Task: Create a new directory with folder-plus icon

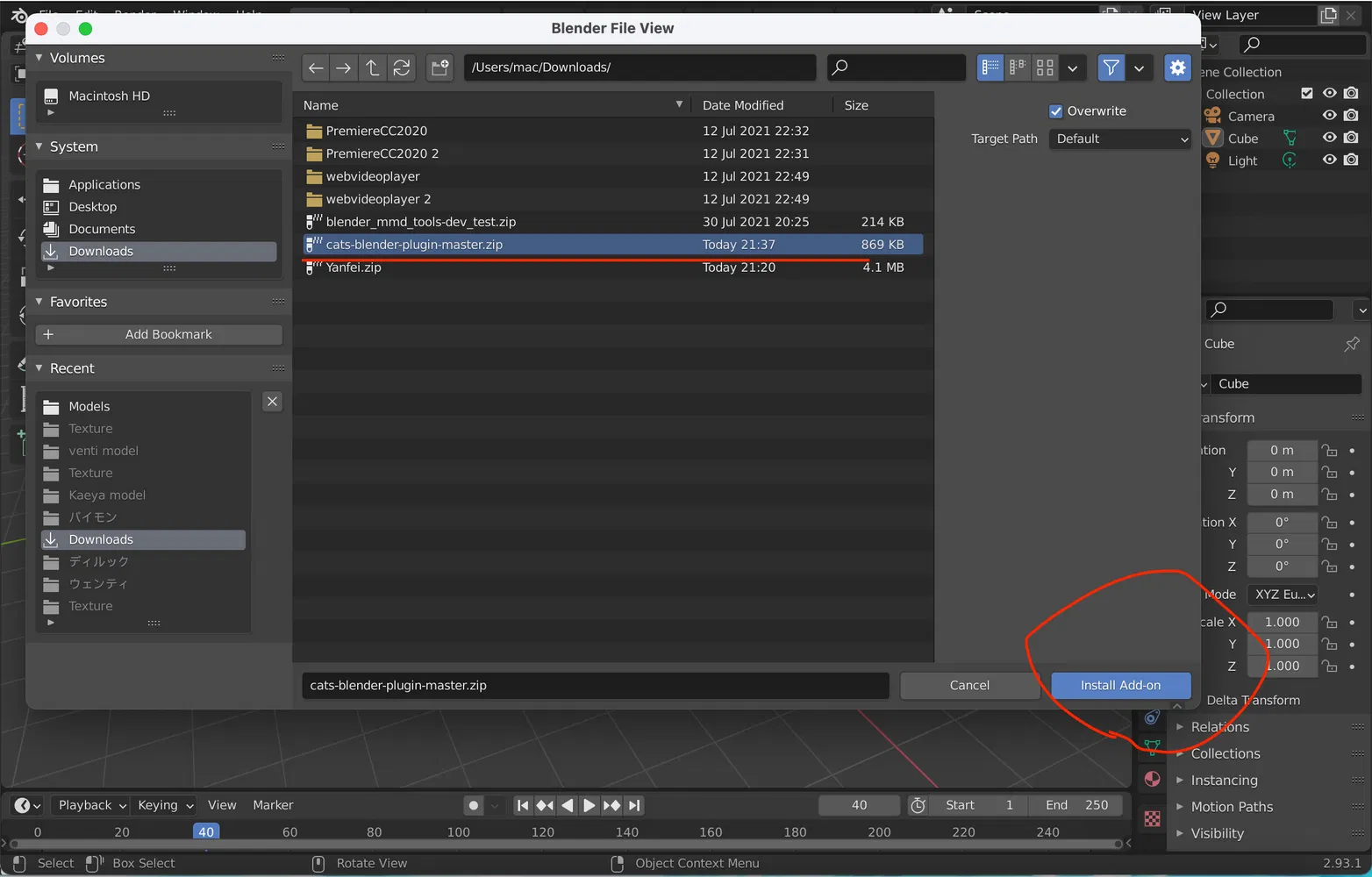Action: (x=439, y=68)
